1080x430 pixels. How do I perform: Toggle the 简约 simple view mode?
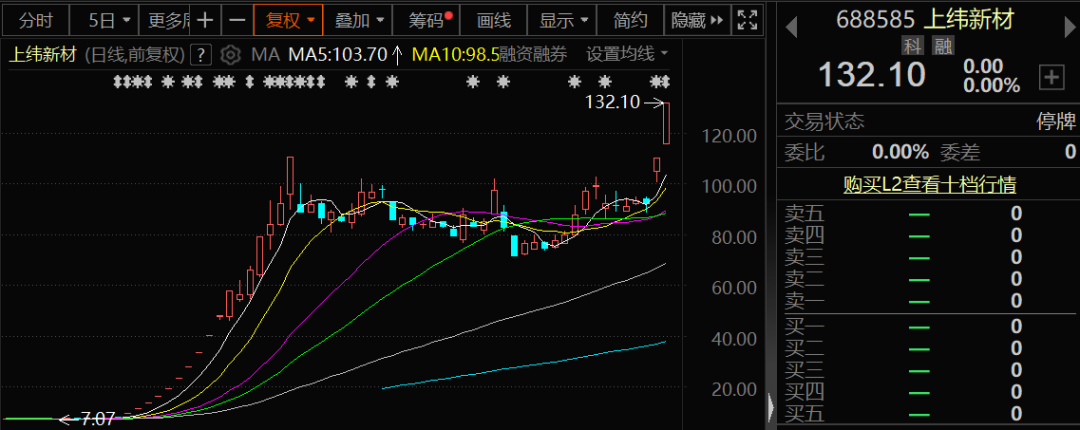[631, 19]
